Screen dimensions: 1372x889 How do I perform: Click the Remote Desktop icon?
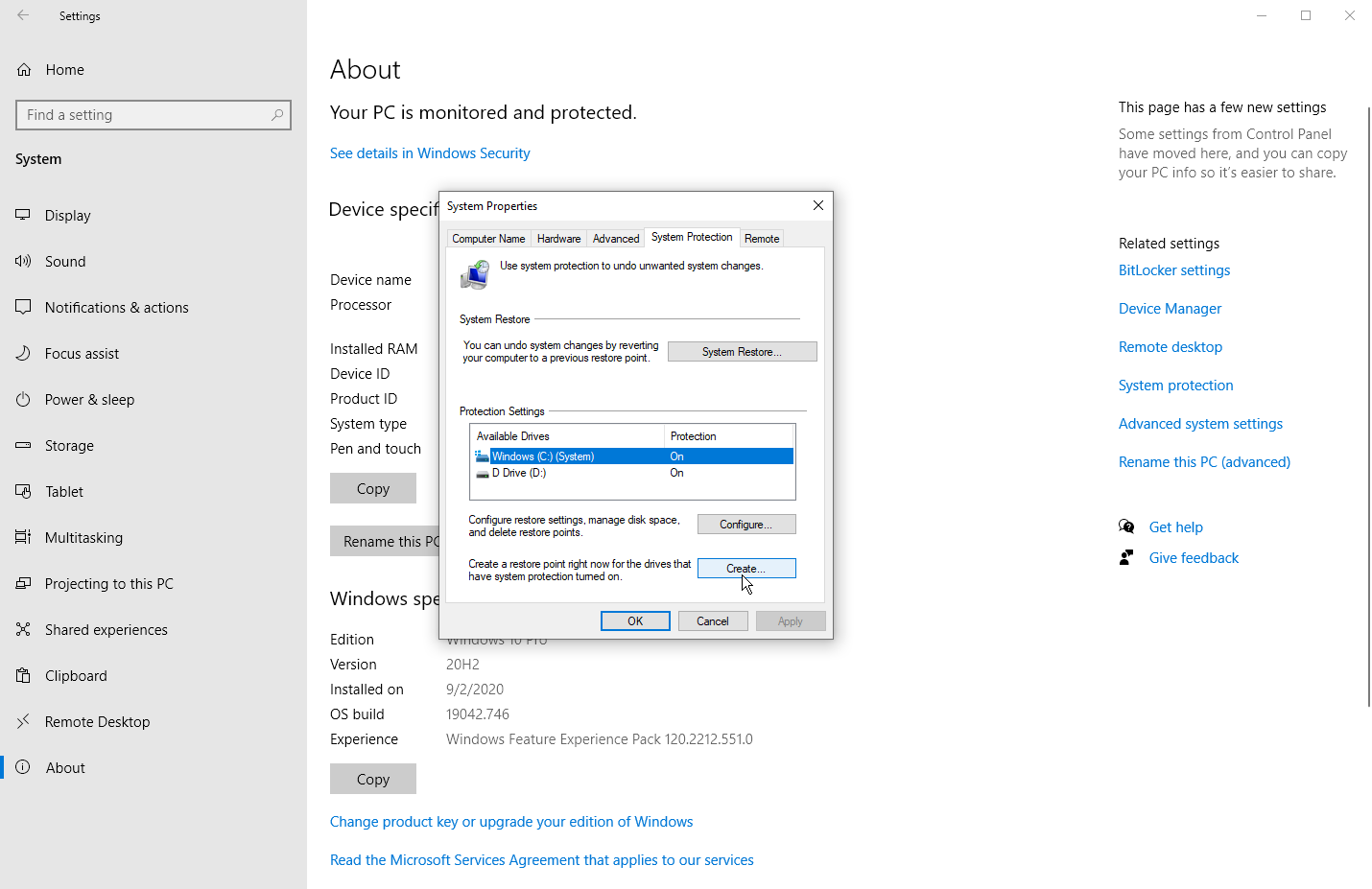[x=23, y=722]
